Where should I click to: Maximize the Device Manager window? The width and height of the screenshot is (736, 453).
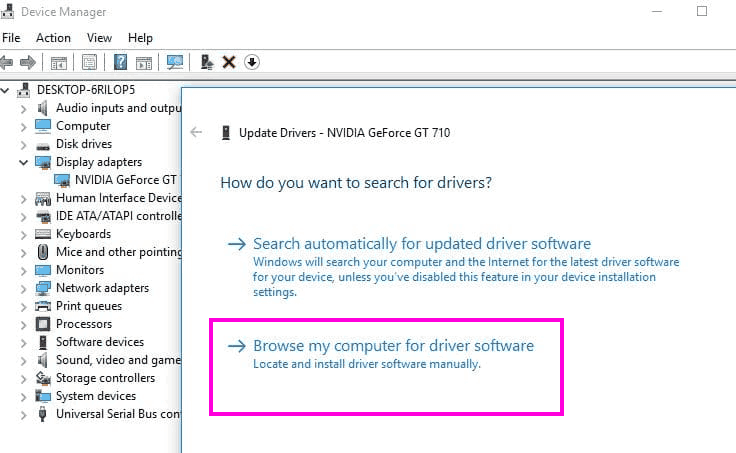click(x=702, y=11)
